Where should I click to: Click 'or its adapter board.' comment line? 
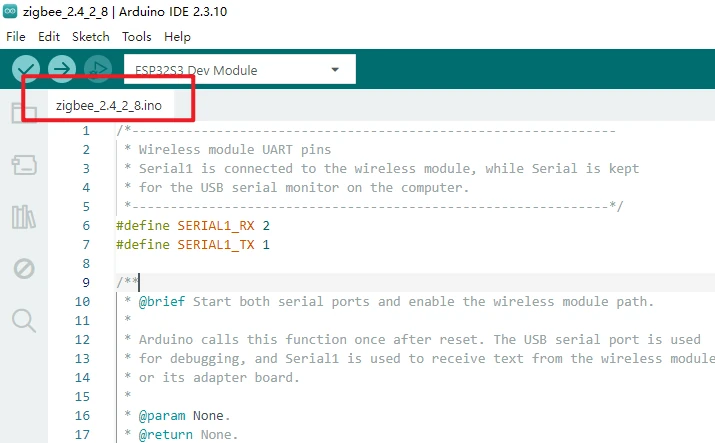219,377
